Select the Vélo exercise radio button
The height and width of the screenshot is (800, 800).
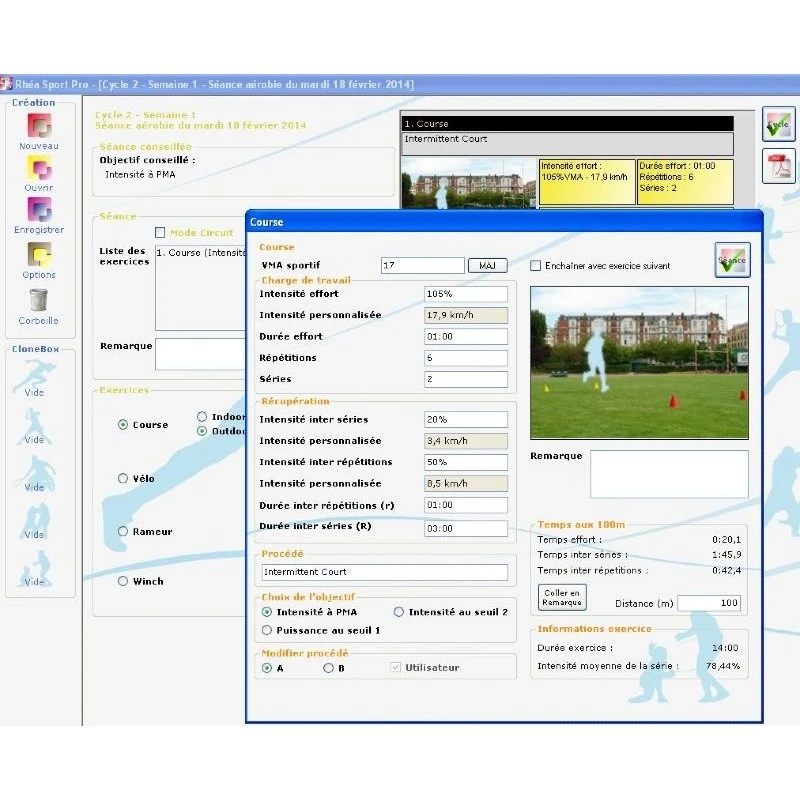tap(123, 479)
